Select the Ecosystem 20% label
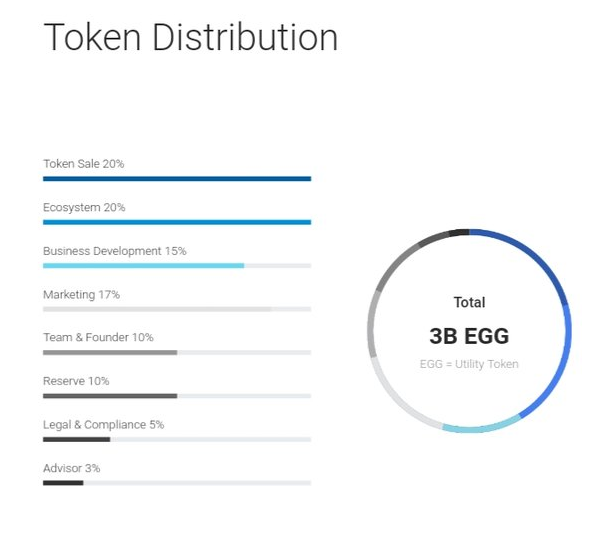 point(84,207)
